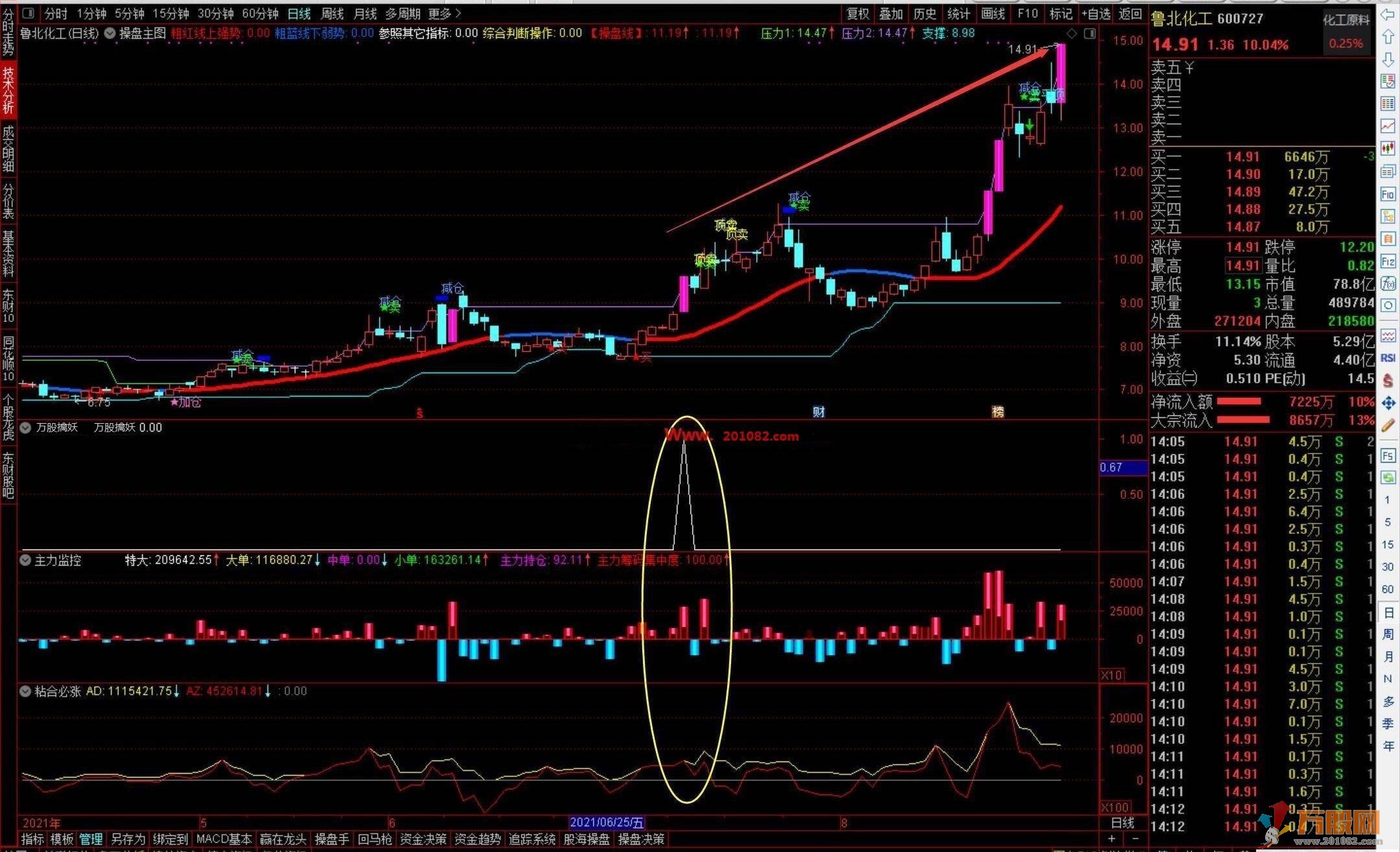Click the orange 自 watchlist icon
This screenshot has height=852, width=1400.
1388,239
